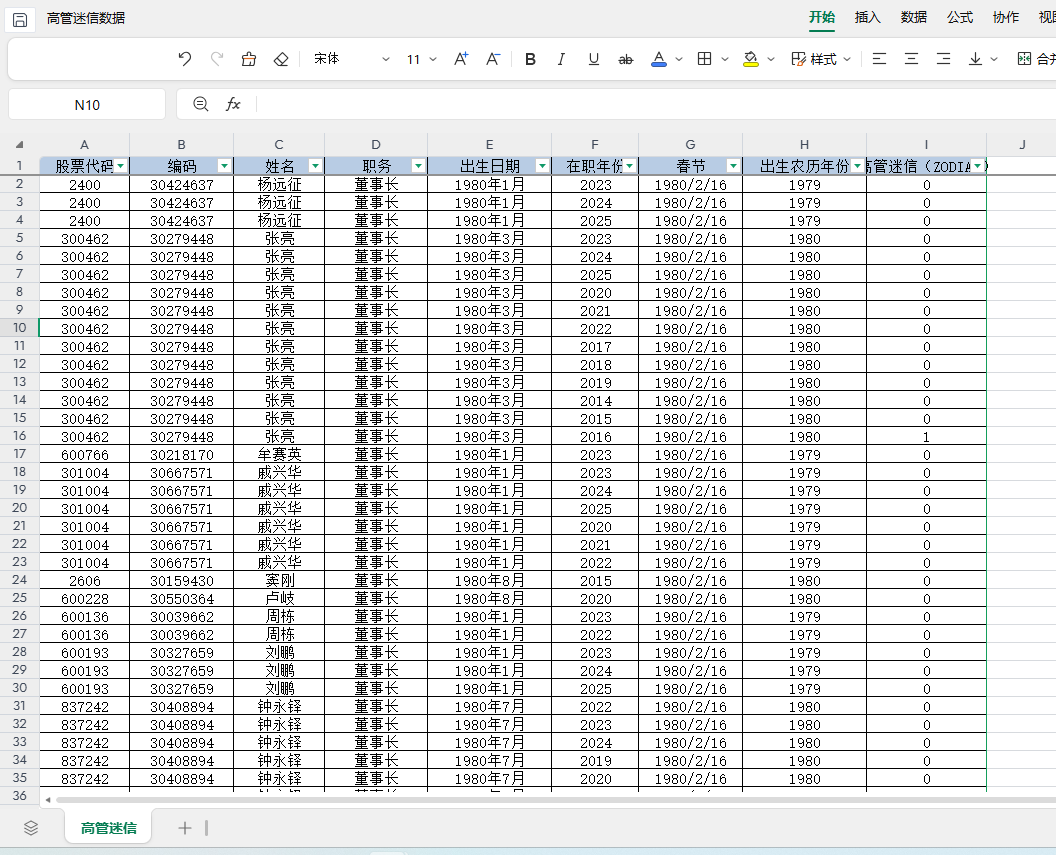Open the font color dropdown arrow

pyautogui.click(x=679, y=59)
